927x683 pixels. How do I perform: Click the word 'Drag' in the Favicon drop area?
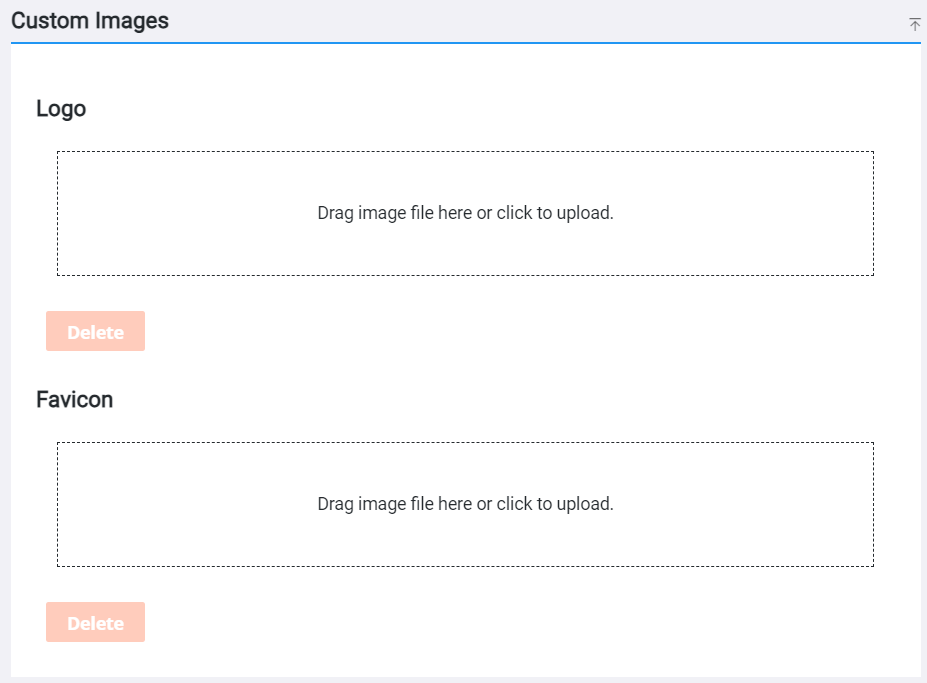point(335,504)
